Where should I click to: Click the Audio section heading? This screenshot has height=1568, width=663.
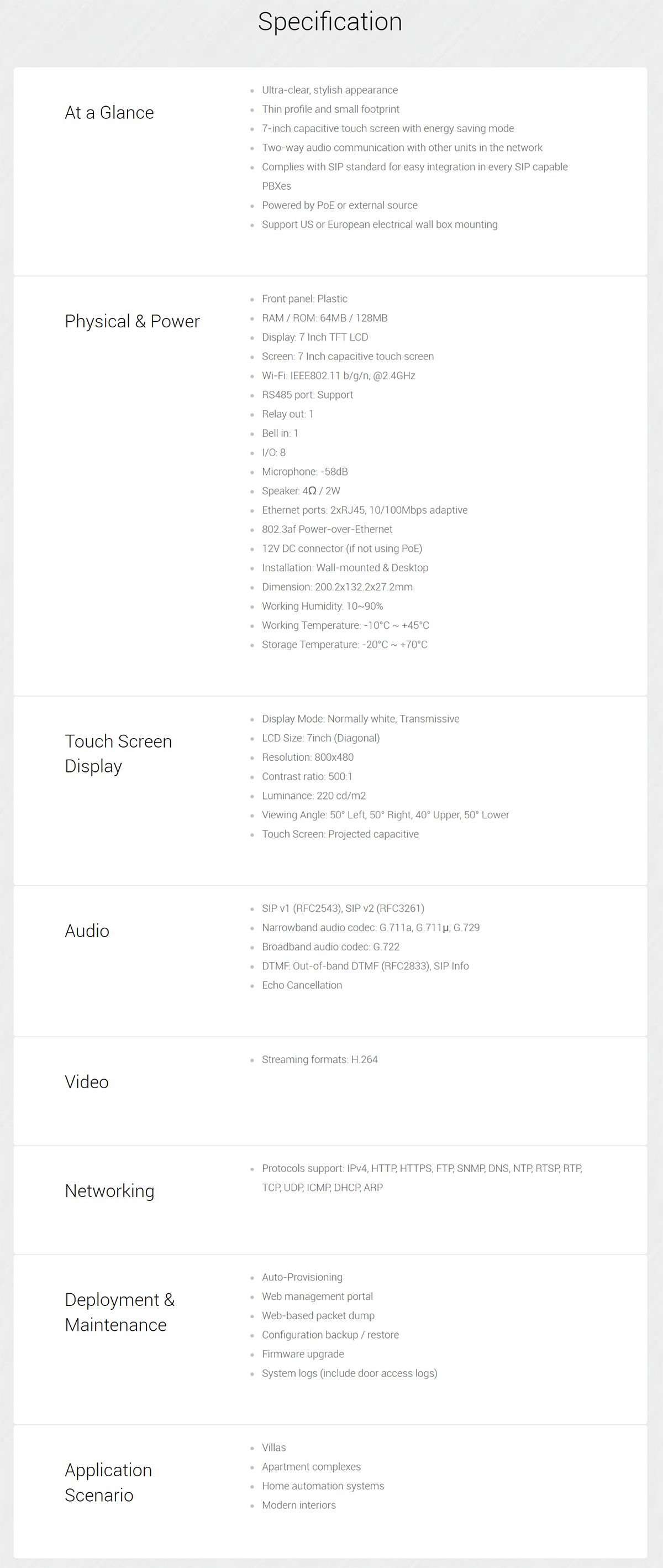(x=87, y=931)
